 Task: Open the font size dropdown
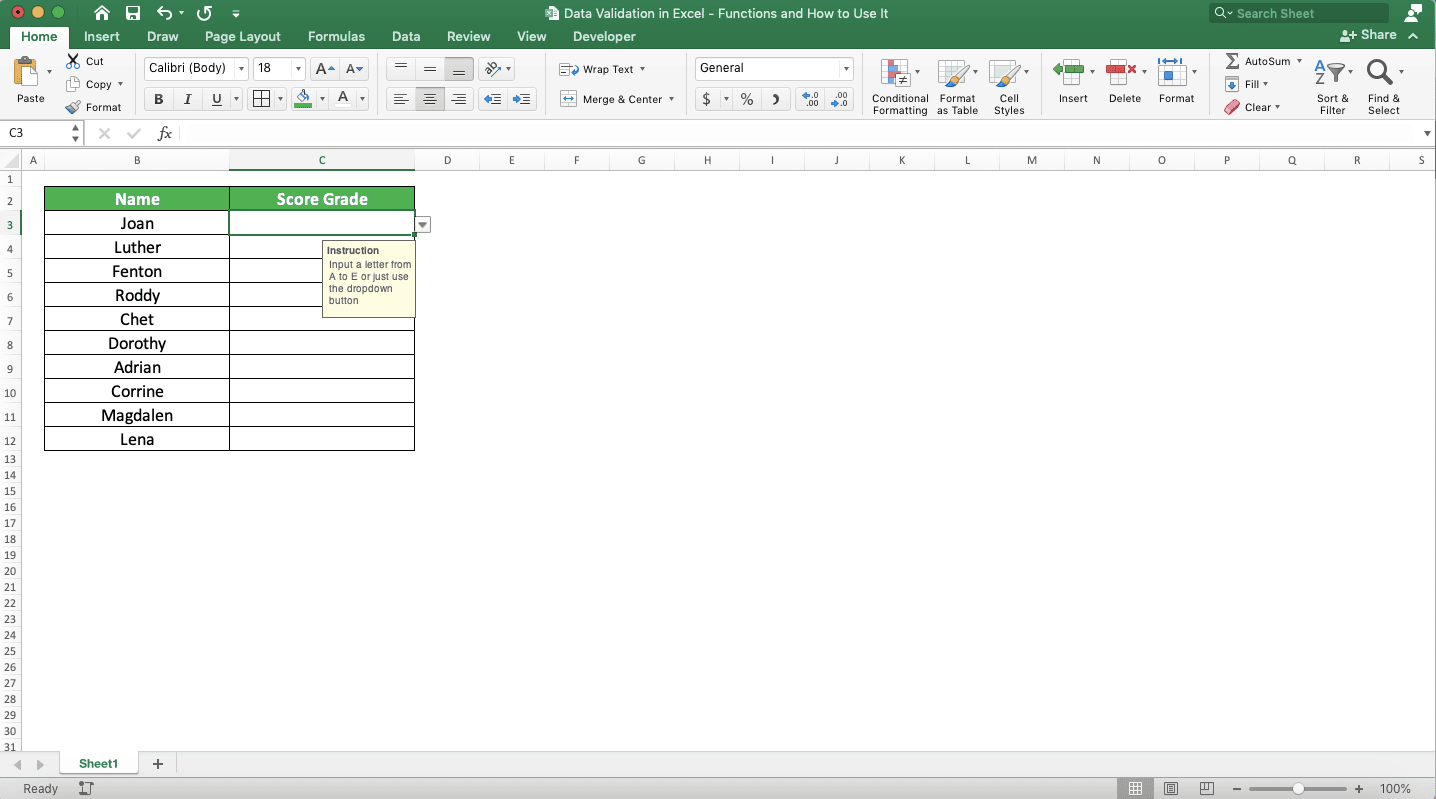(x=298, y=69)
